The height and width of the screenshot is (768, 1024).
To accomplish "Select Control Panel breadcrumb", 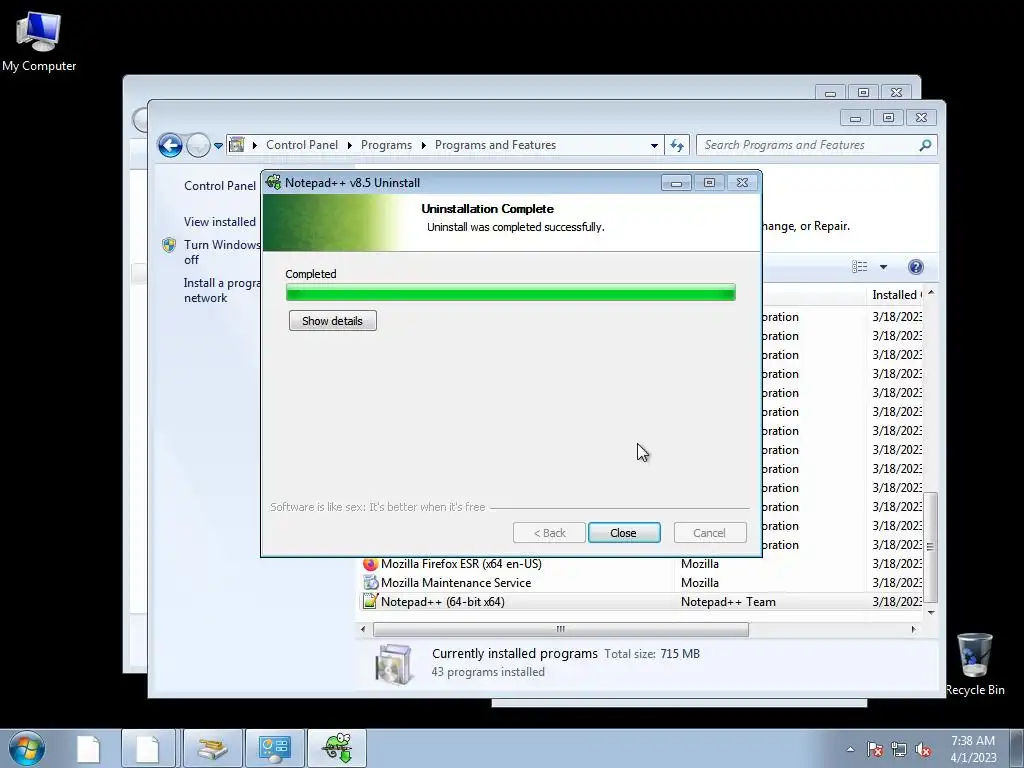I will [302, 145].
